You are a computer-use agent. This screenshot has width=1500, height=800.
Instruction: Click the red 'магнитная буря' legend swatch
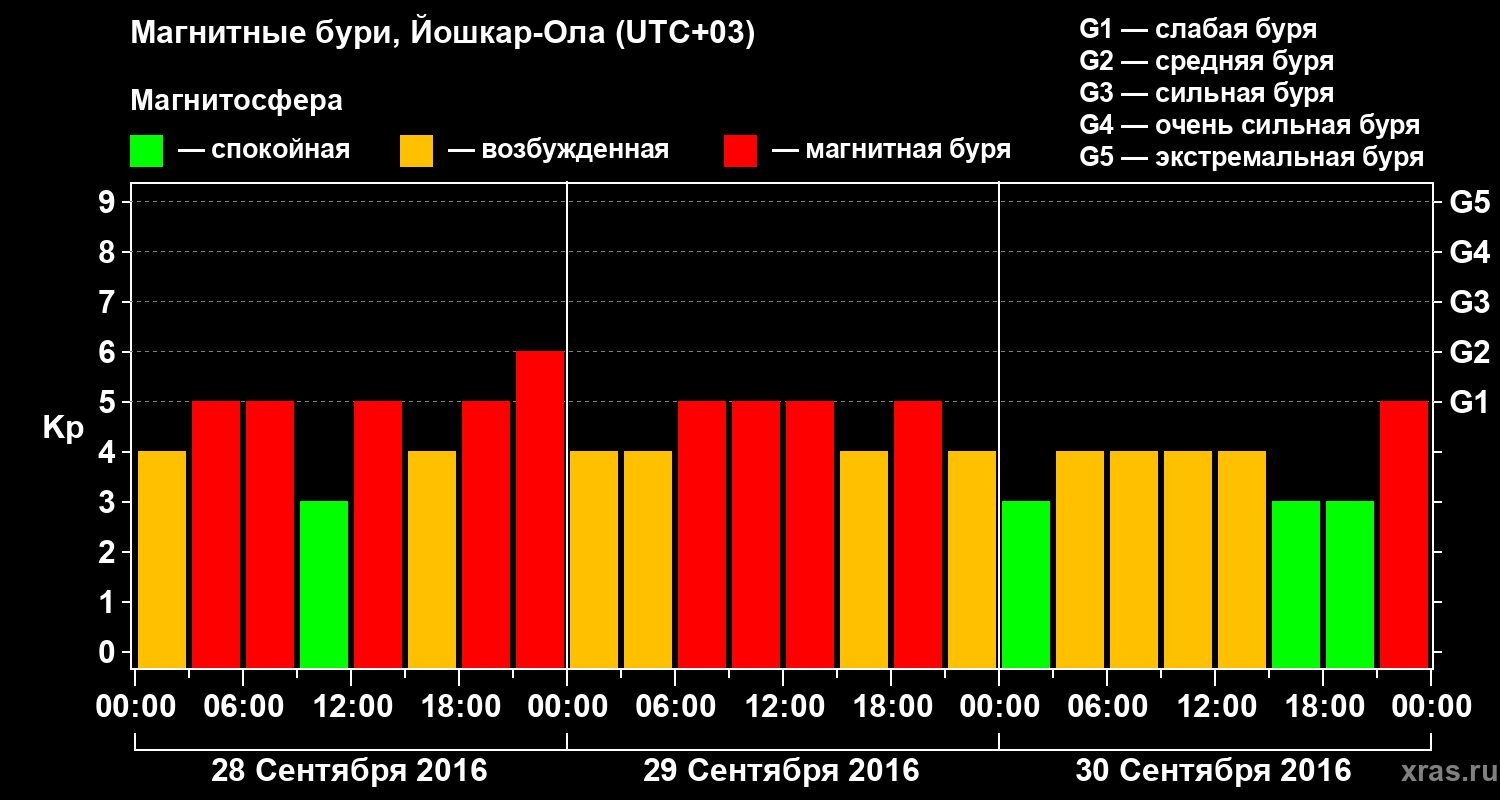coord(740,151)
